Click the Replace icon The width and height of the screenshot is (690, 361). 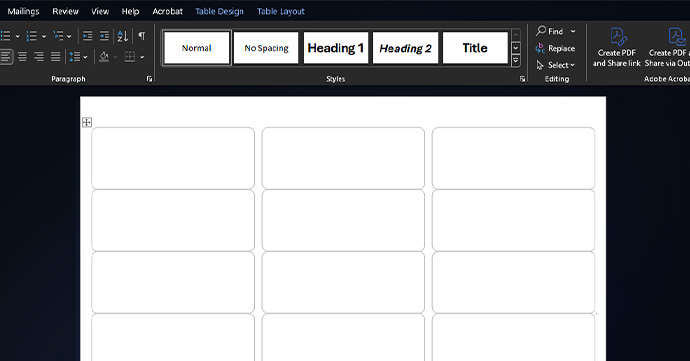coord(540,48)
